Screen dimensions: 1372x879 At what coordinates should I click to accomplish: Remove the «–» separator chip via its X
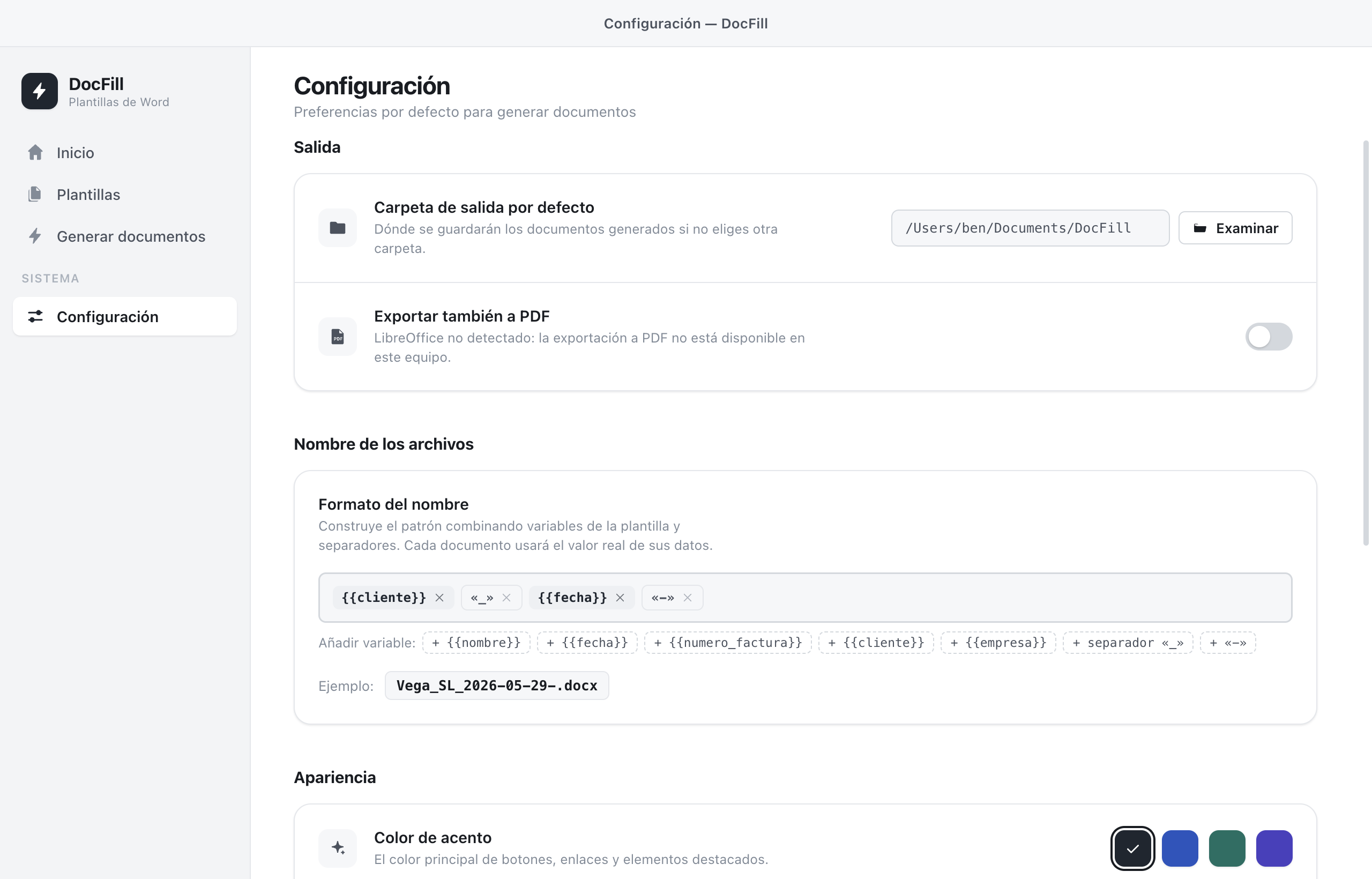[687, 598]
